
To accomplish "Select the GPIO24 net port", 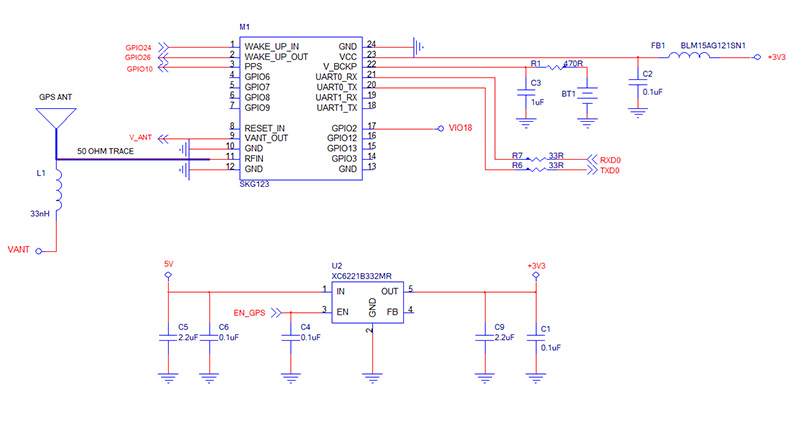I will pyautogui.click(x=138, y=47).
